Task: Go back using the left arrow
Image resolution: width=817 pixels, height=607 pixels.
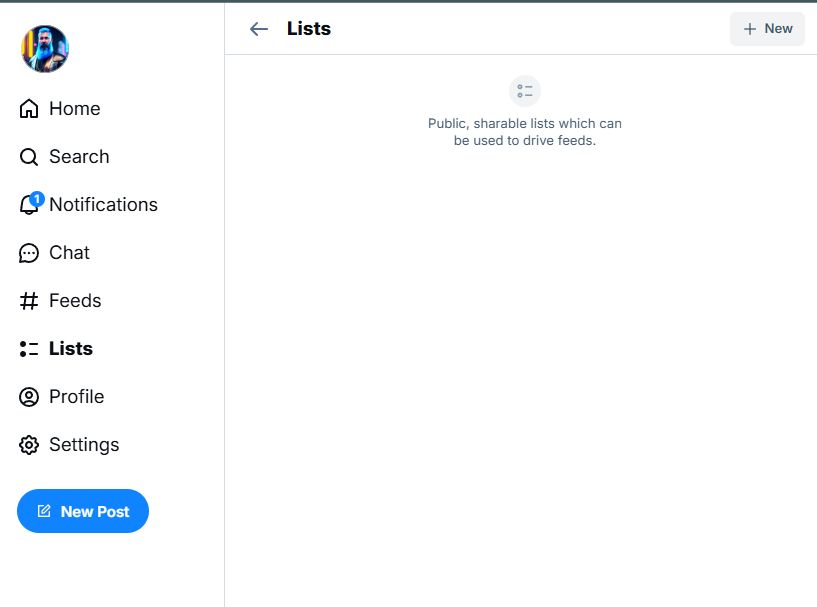Action: pos(259,29)
